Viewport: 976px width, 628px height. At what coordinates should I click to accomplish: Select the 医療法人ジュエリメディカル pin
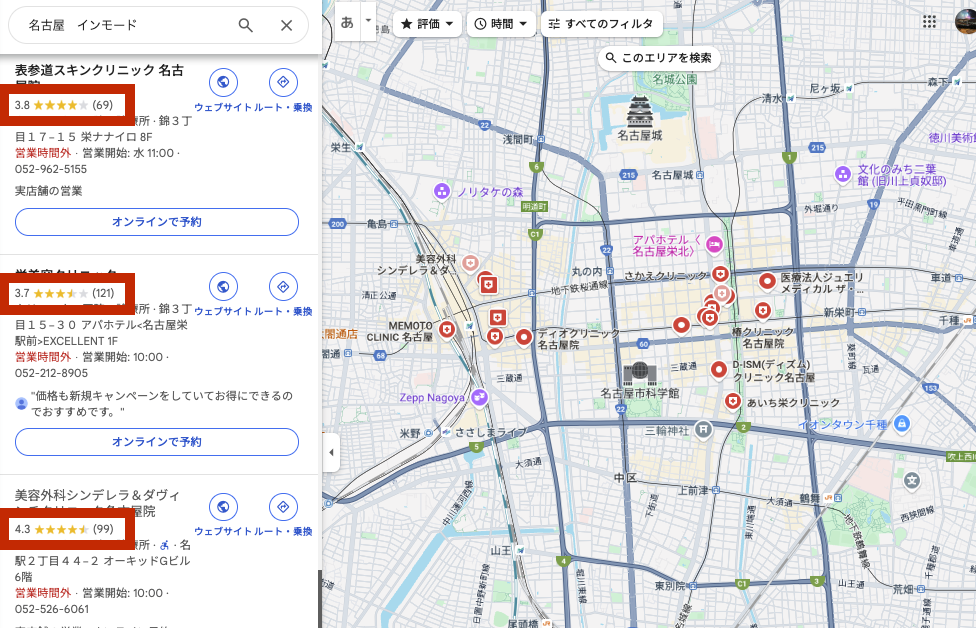(767, 282)
